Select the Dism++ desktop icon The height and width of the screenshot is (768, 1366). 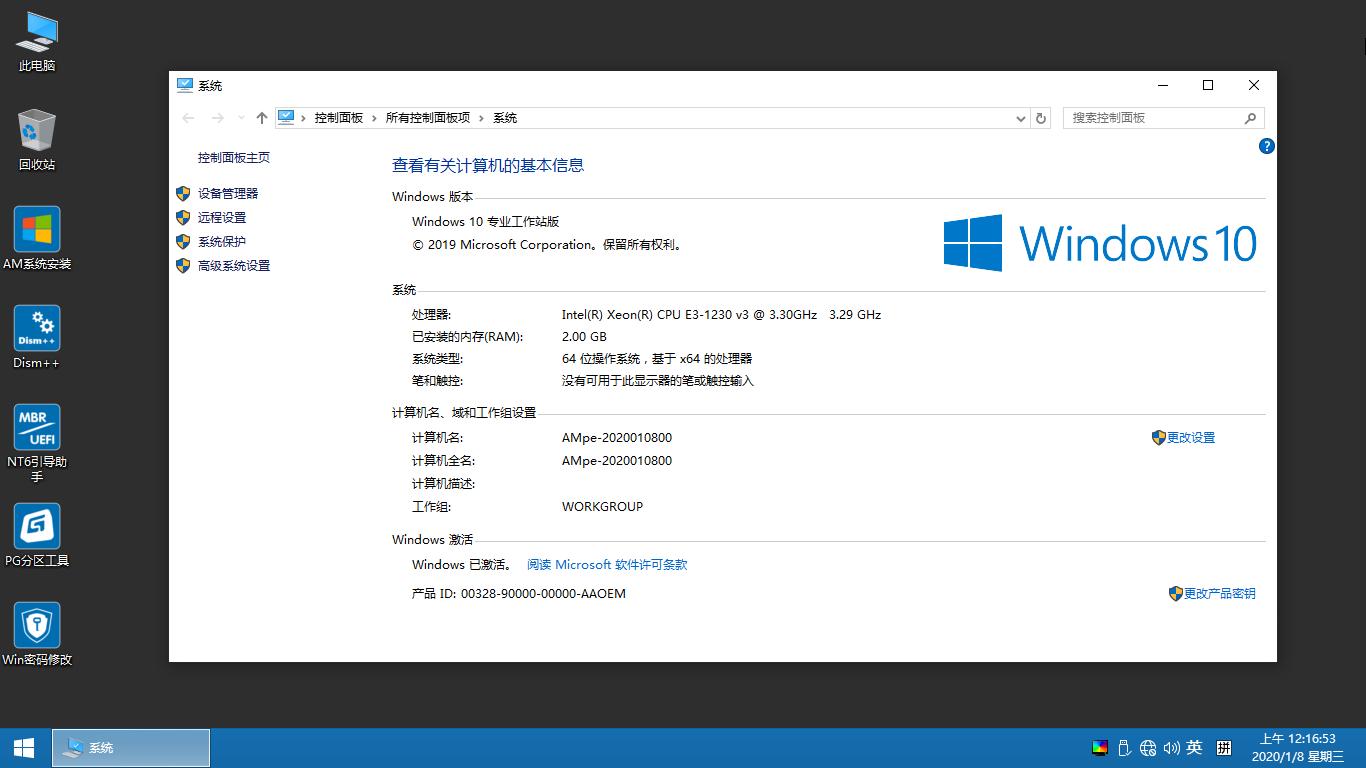point(37,338)
